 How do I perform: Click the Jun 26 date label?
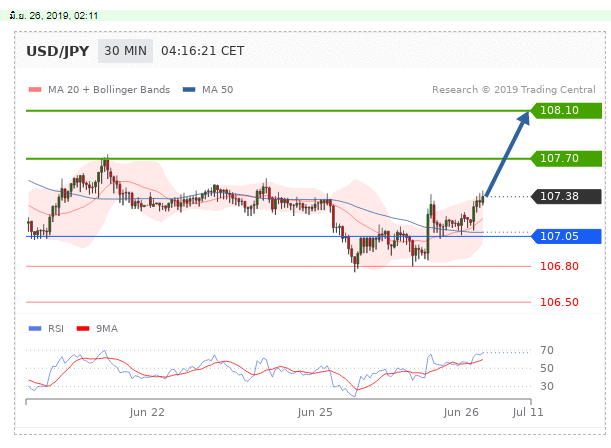click(x=461, y=412)
